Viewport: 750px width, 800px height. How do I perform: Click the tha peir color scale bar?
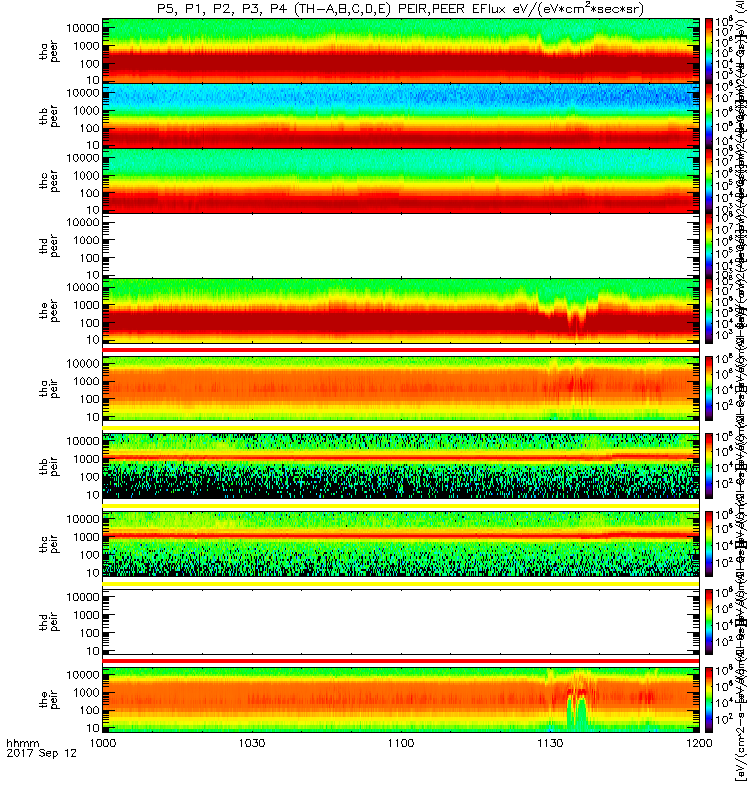pos(709,388)
